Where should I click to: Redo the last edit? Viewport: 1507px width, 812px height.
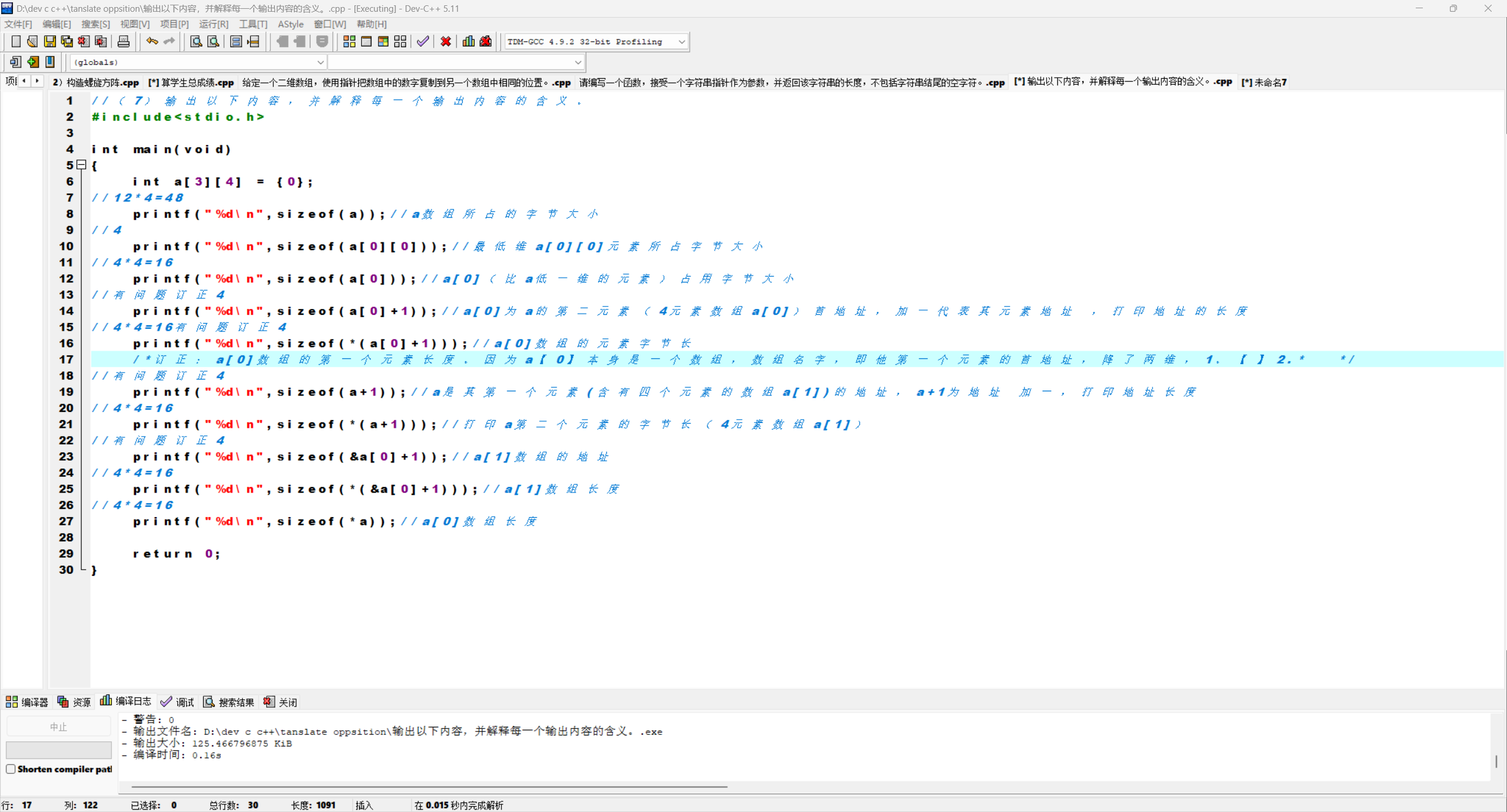click(169, 41)
